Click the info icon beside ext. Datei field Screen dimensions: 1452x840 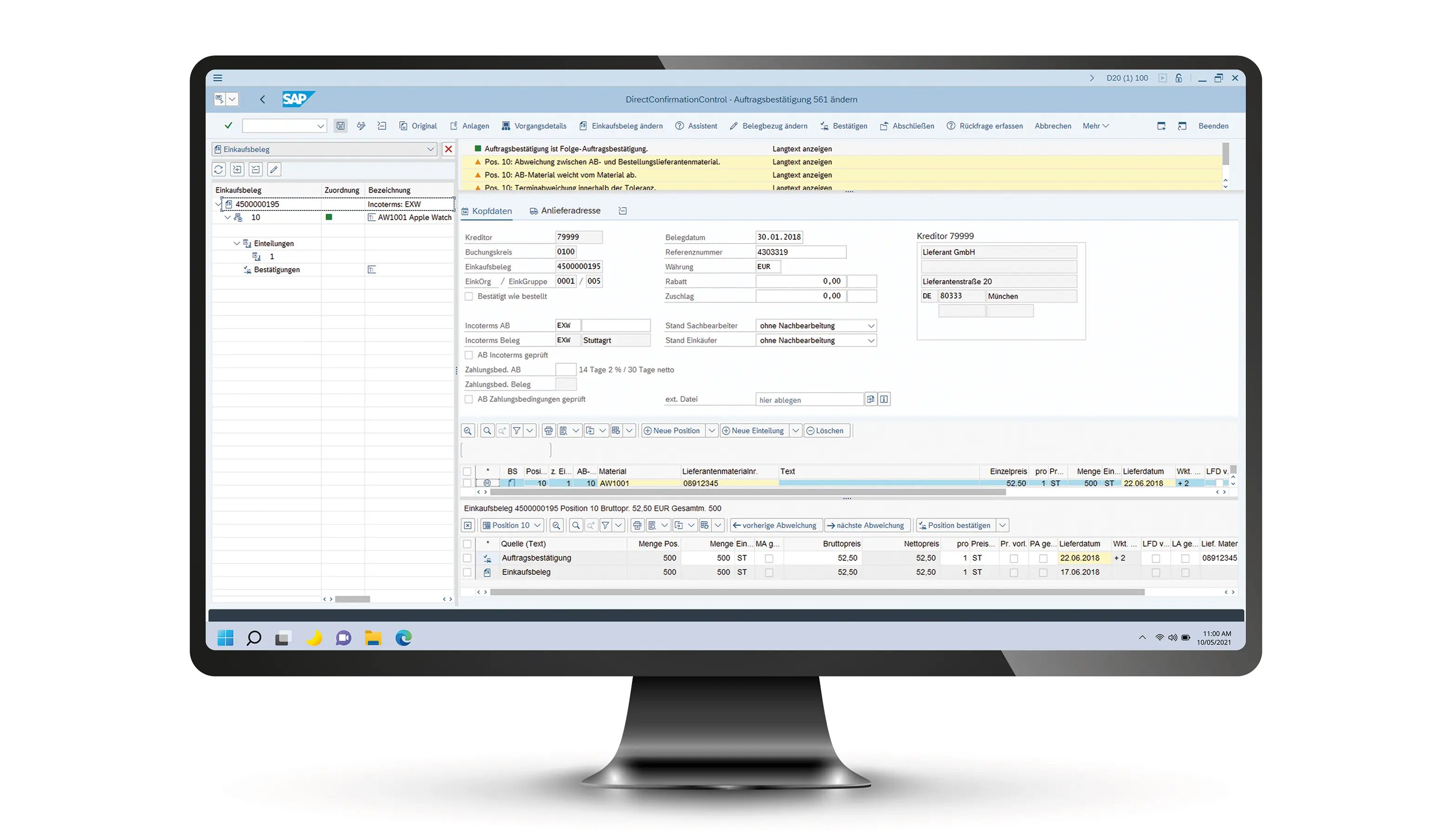[884, 399]
